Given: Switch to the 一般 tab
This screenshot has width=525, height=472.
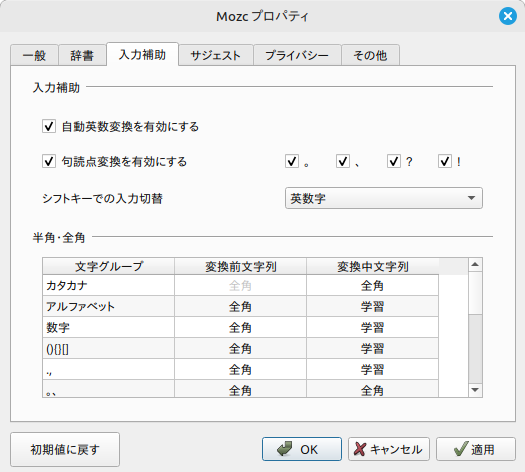Looking at the screenshot, I should (x=34, y=55).
